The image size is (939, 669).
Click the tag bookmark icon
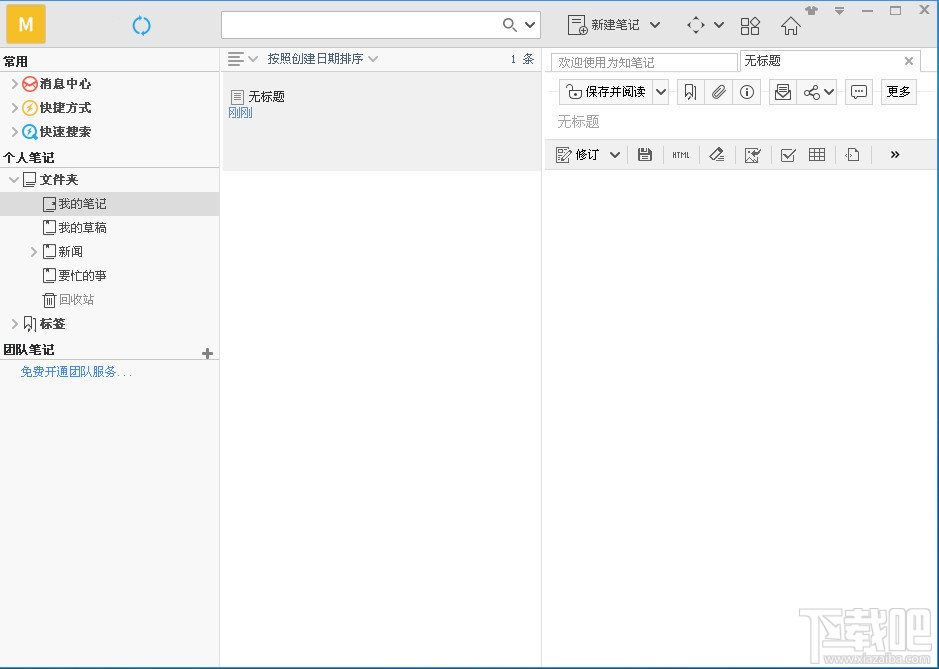tap(690, 92)
